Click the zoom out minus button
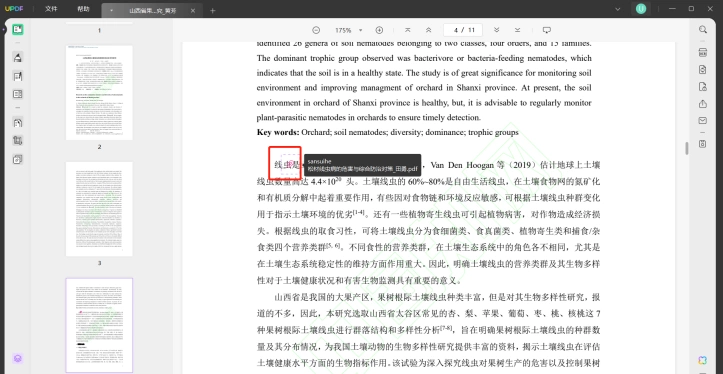The image size is (723, 374). [x=316, y=30]
